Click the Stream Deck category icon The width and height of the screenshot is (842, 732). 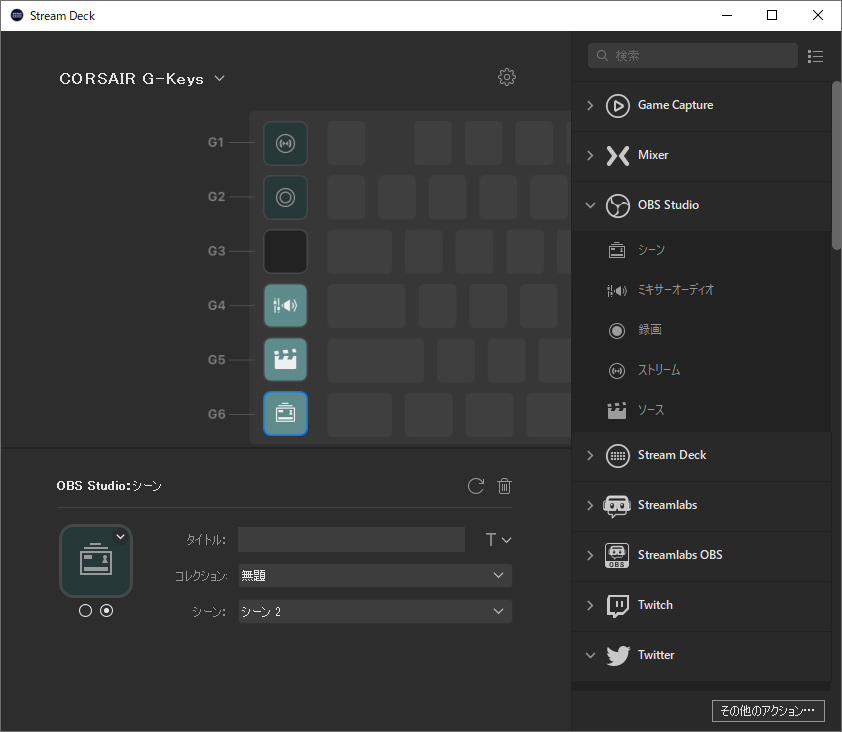(618, 456)
